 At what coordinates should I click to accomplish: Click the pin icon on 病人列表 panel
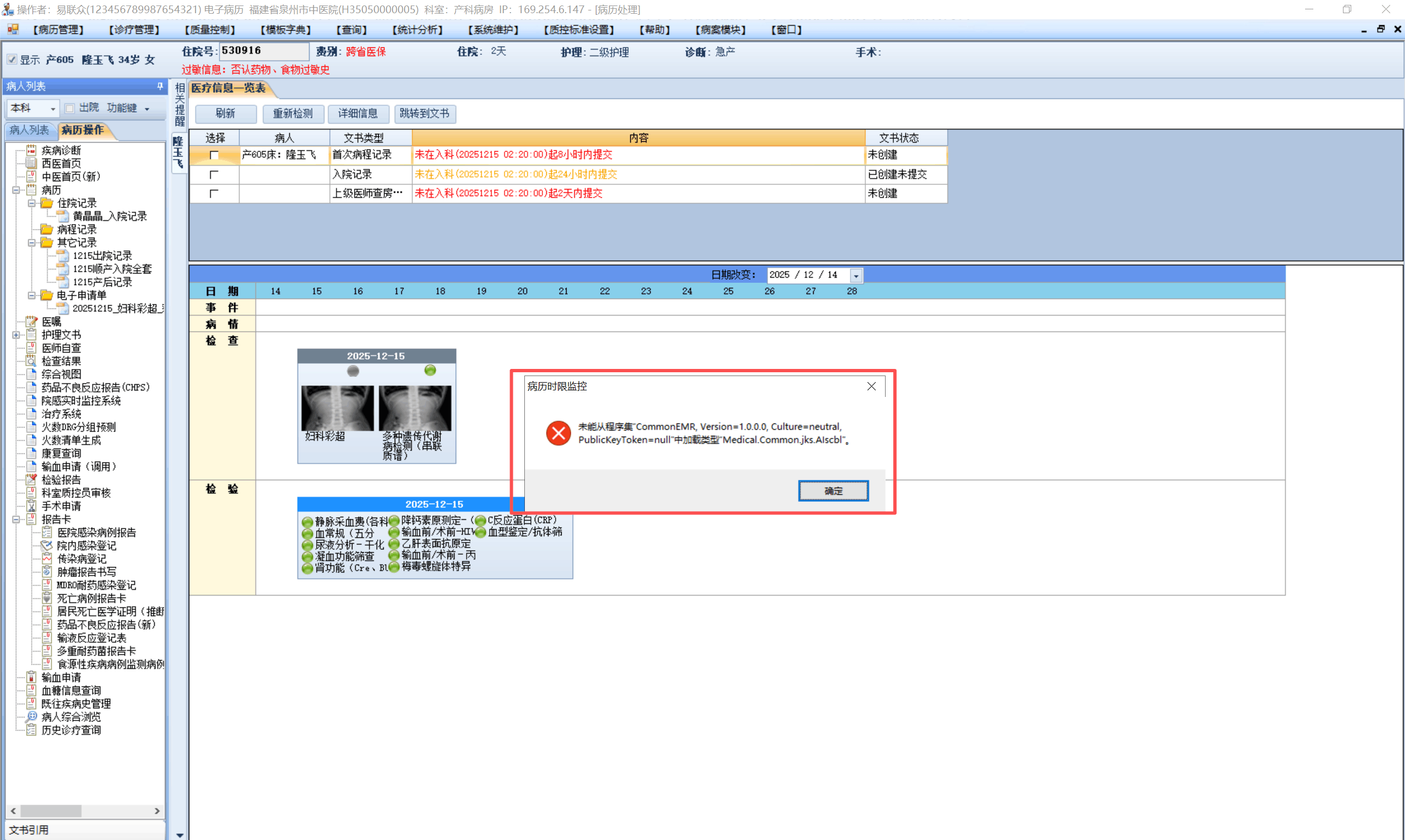click(x=160, y=86)
